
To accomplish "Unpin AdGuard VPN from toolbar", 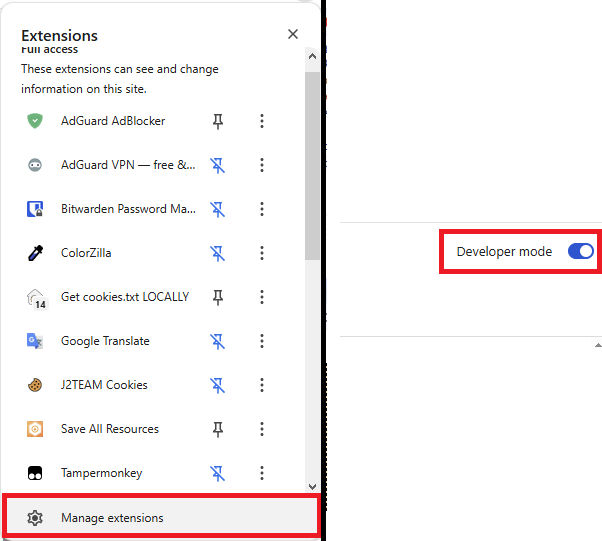I will point(218,165).
